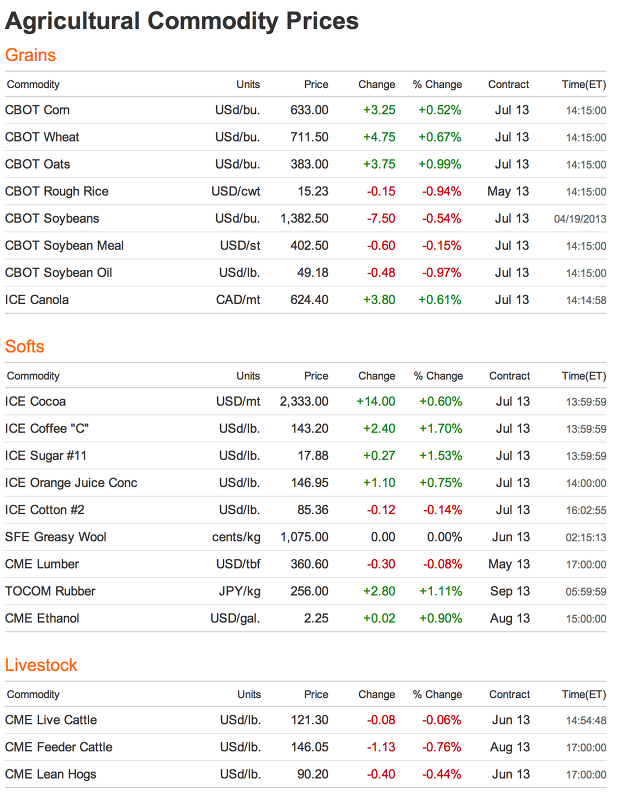Select ICE Sugar #11 commodity
The image size is (620, 793).
(x=46, y=455)
